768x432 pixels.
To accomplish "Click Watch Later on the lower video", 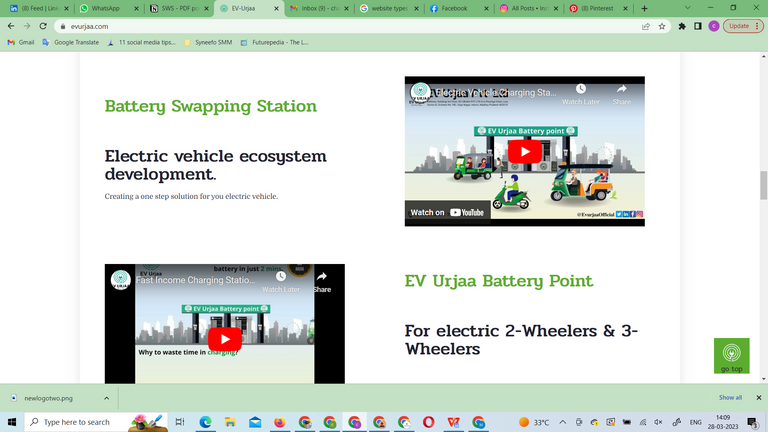I will (281, 282).
